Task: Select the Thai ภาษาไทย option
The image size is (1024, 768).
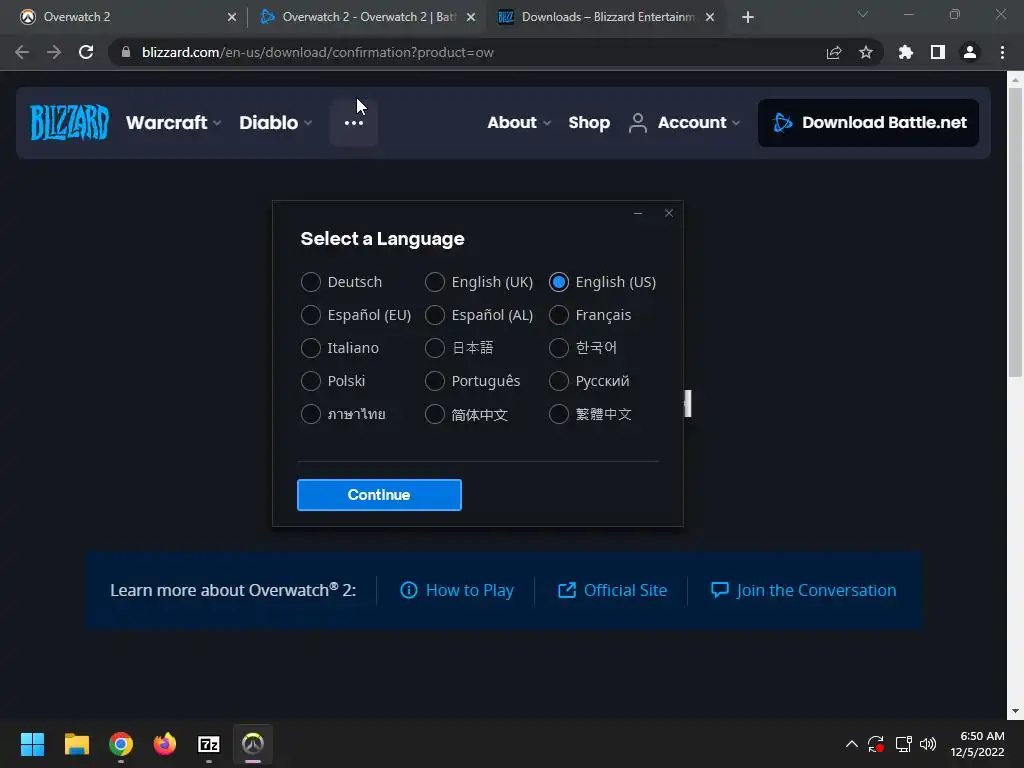Action: [x=311, y=414]
